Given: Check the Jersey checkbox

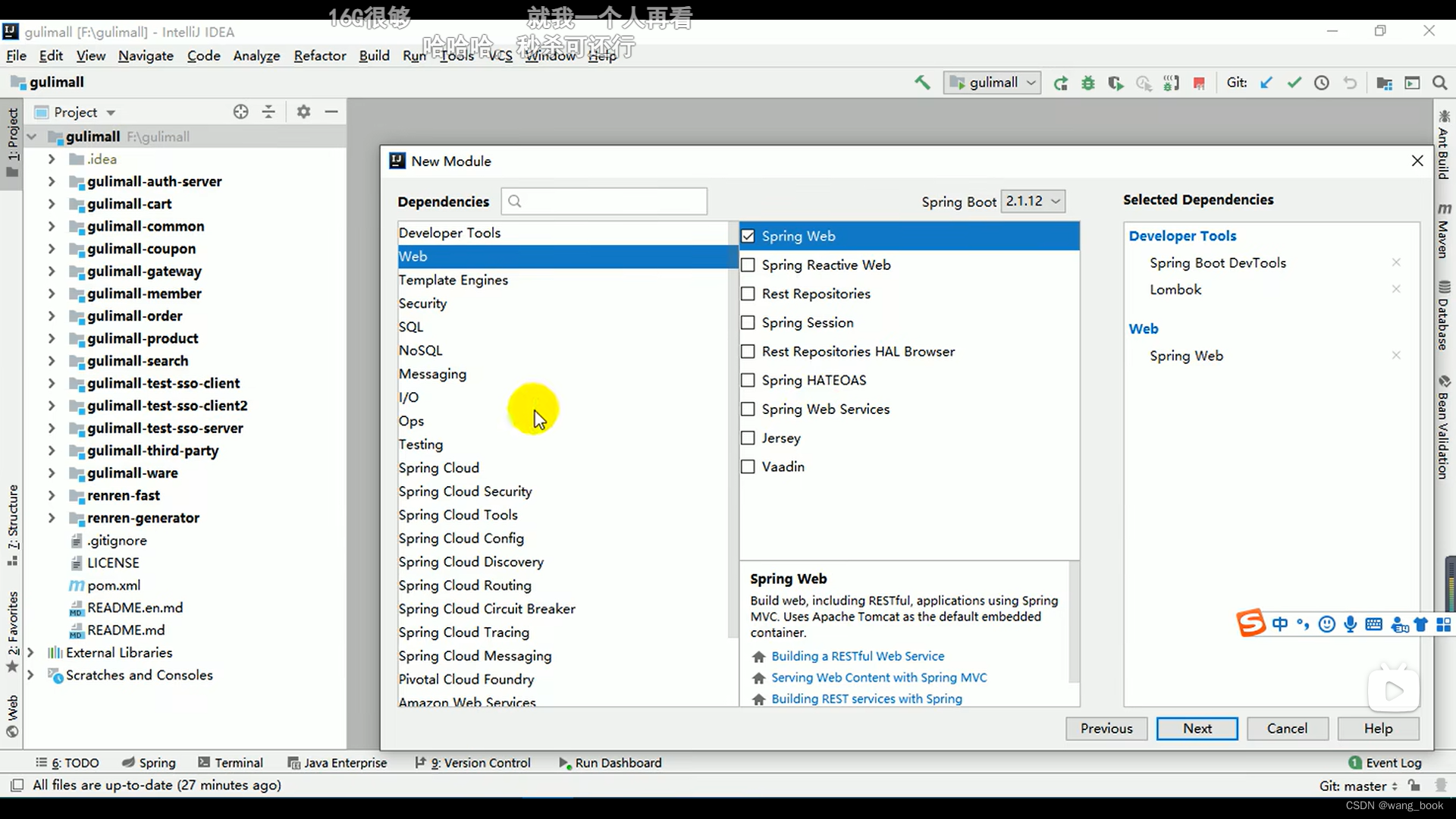Looking at the screenshot, I should (x=748, y=438).
